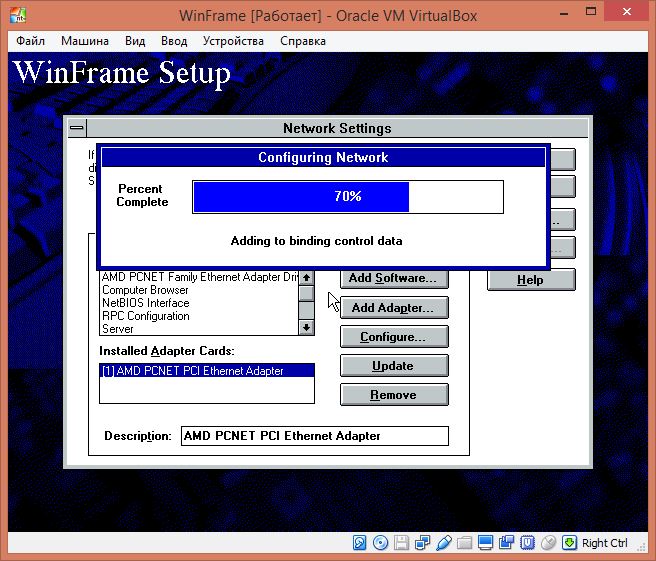Click the Adding to binding control data message
The image size is (656, 561).
tap(316, 241)
